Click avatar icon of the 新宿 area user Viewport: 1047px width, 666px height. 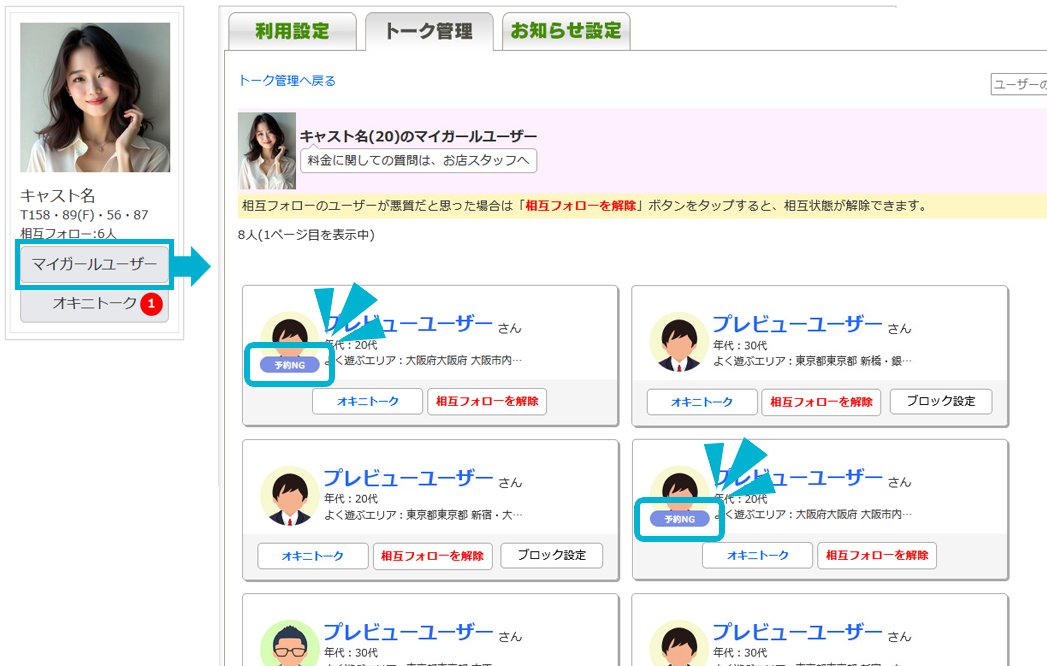289,496
